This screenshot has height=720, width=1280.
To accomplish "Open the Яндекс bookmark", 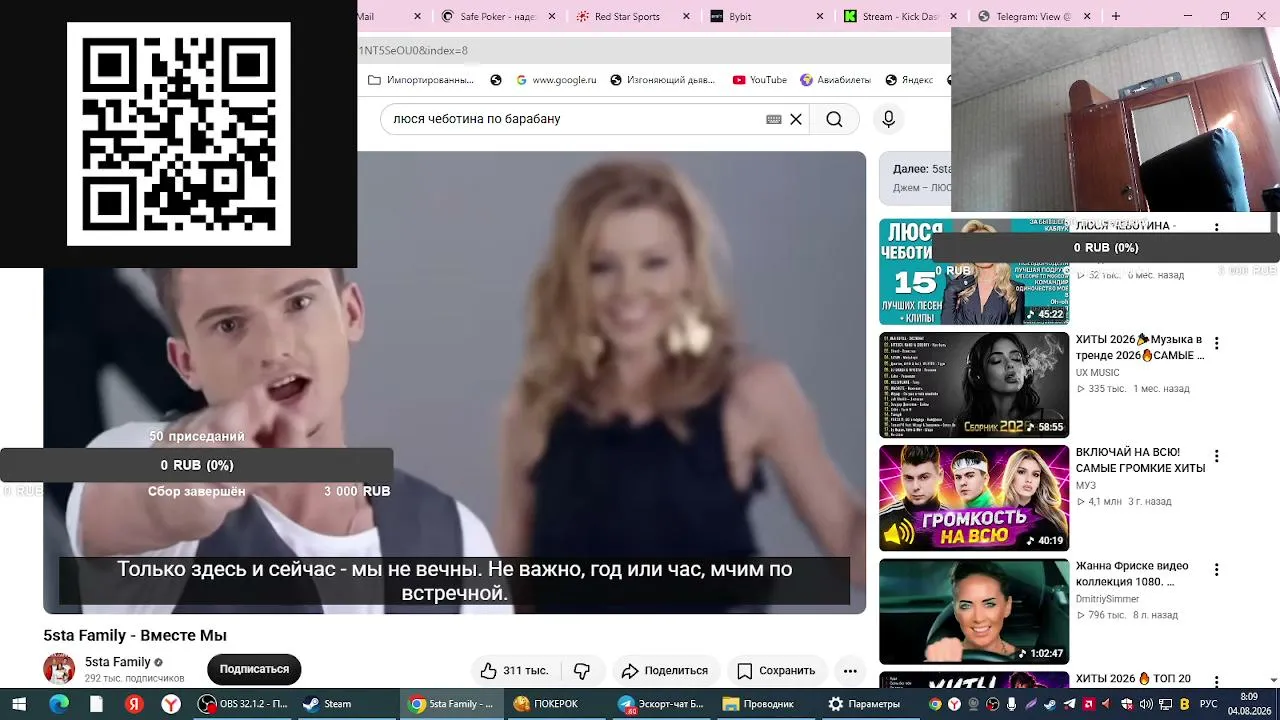I will click(908, 80).
